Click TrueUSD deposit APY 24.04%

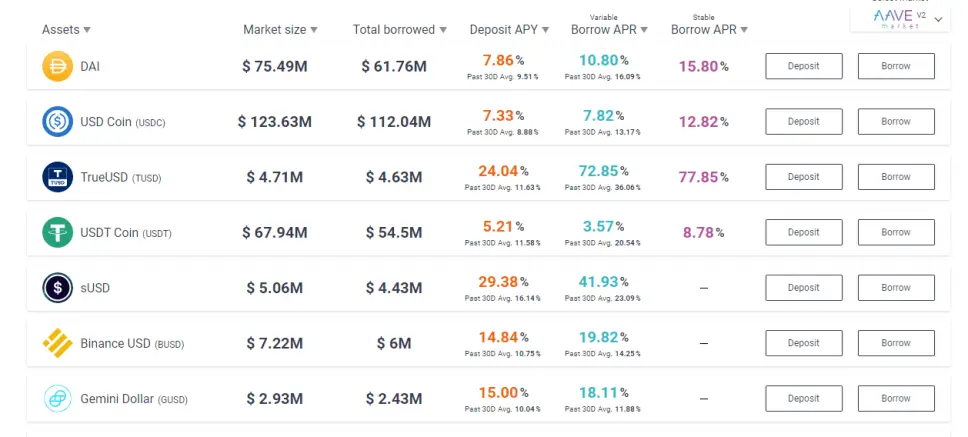pos(503,171)
